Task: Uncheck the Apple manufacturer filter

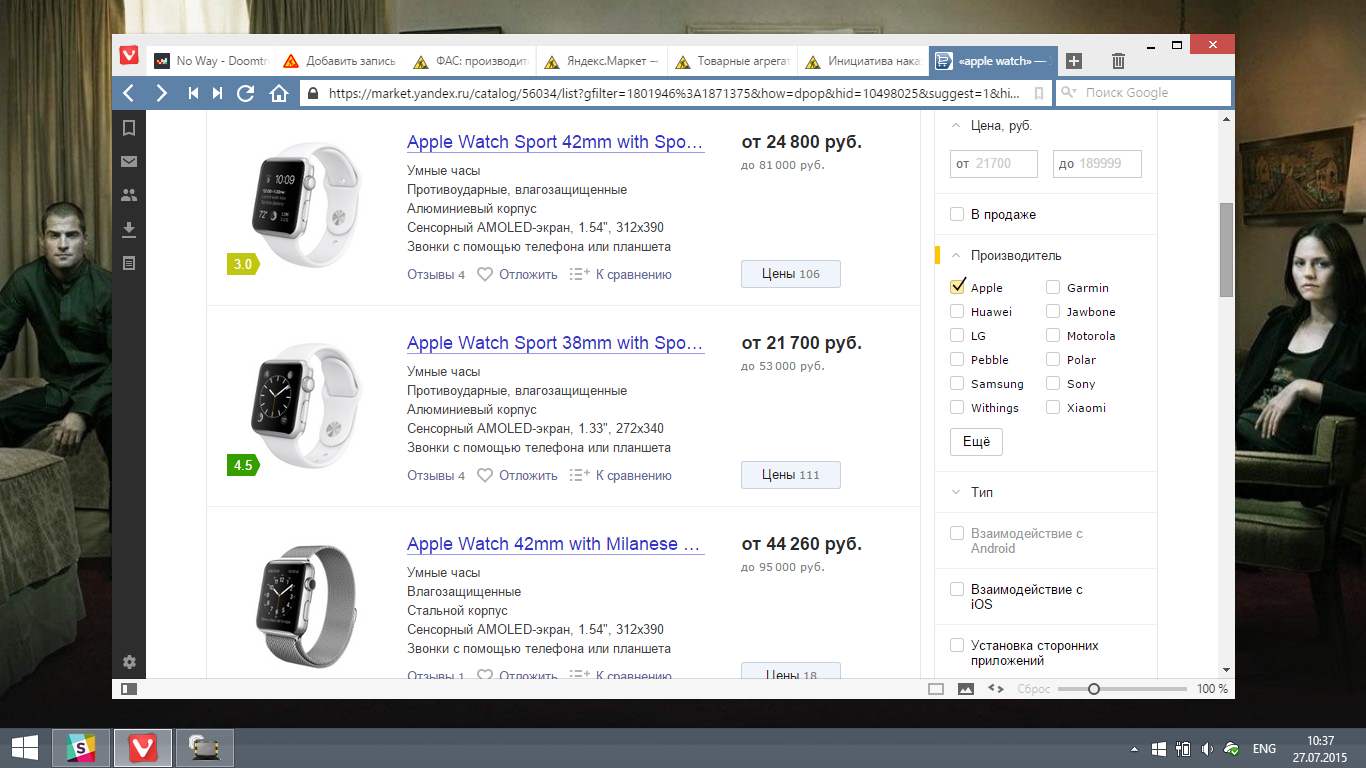Action: tap(957, 287)
